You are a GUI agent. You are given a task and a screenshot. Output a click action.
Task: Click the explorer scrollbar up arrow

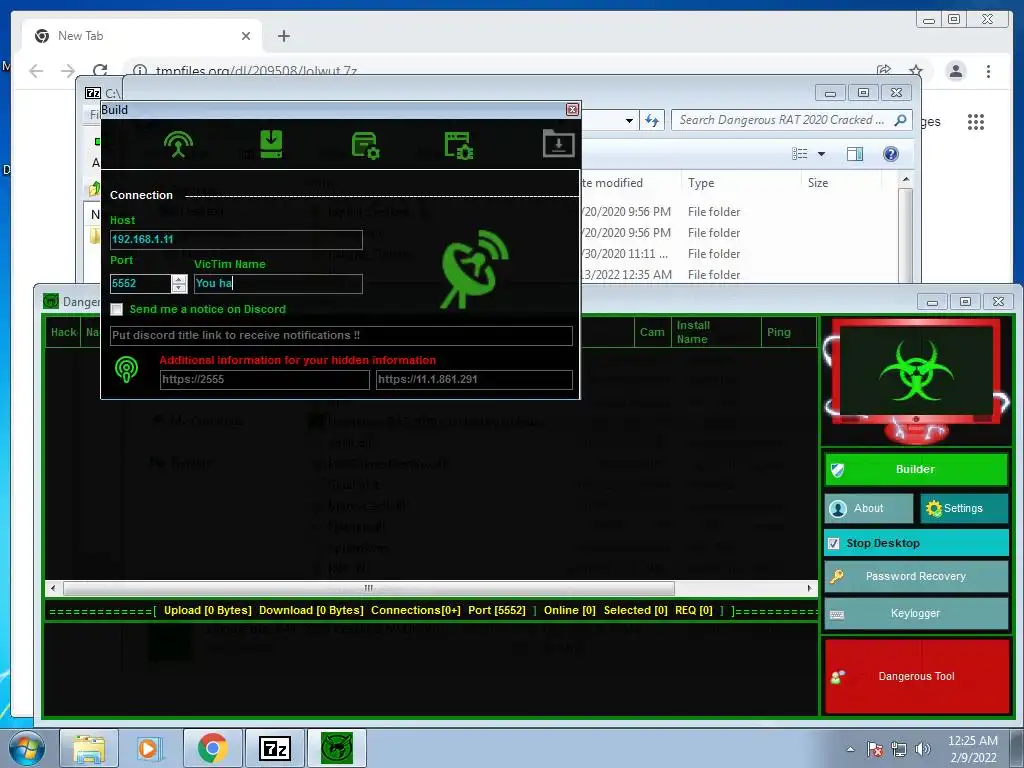pos(906,179)
